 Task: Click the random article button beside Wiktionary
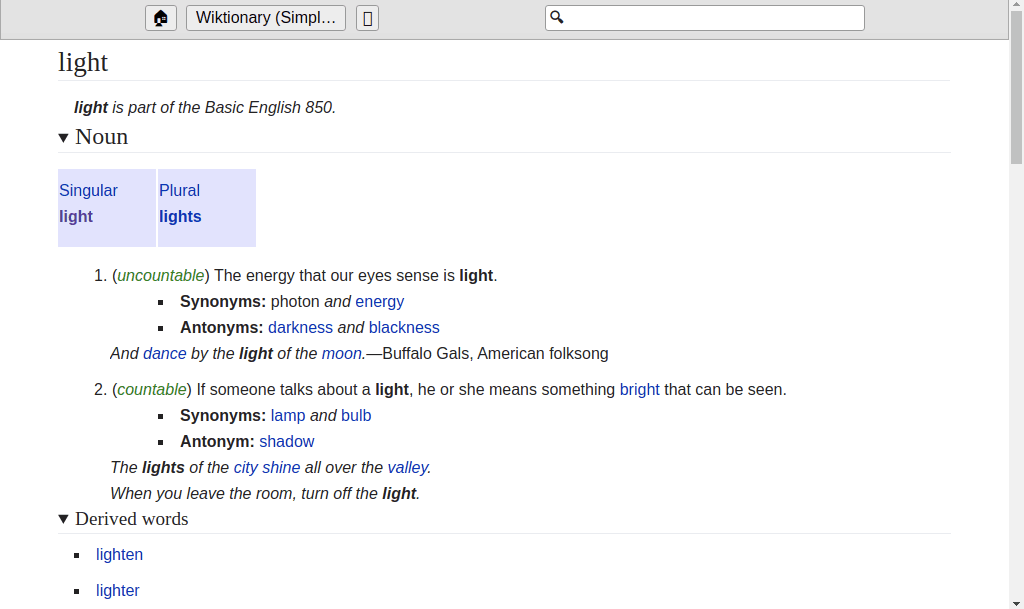click(x=367, y=18)
